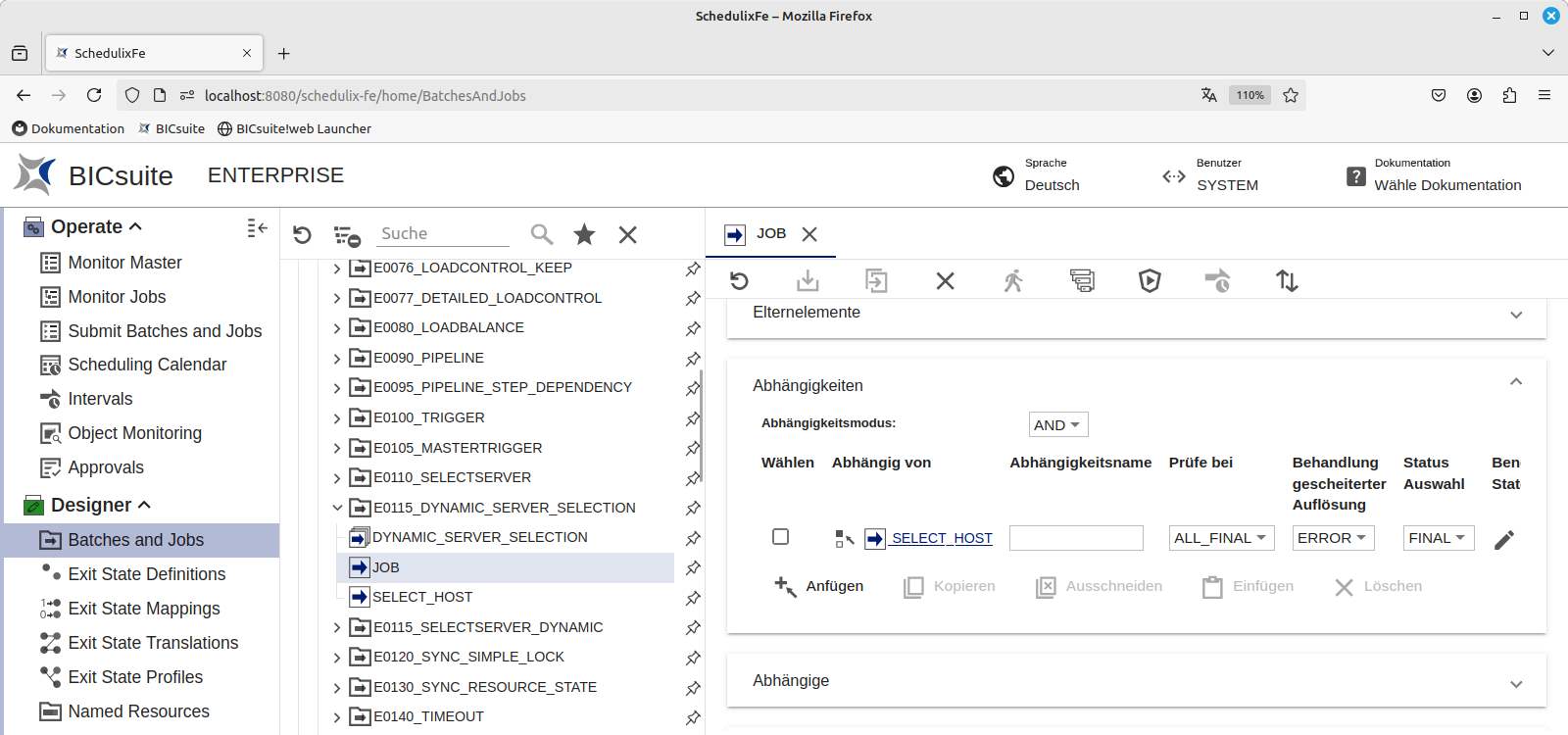The image size is (1568, 735).
Task: Pin the SELECT_HOST tree entry
Action: 693,598
